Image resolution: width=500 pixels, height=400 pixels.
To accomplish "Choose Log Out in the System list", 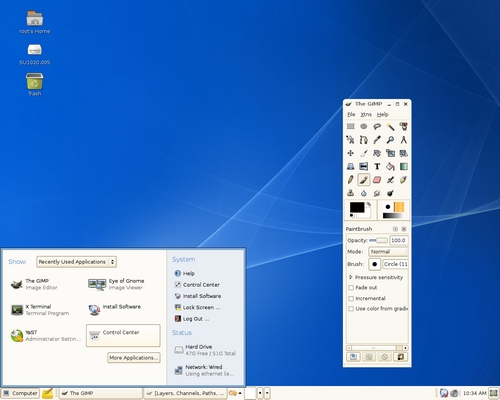I will coord(192,319).
